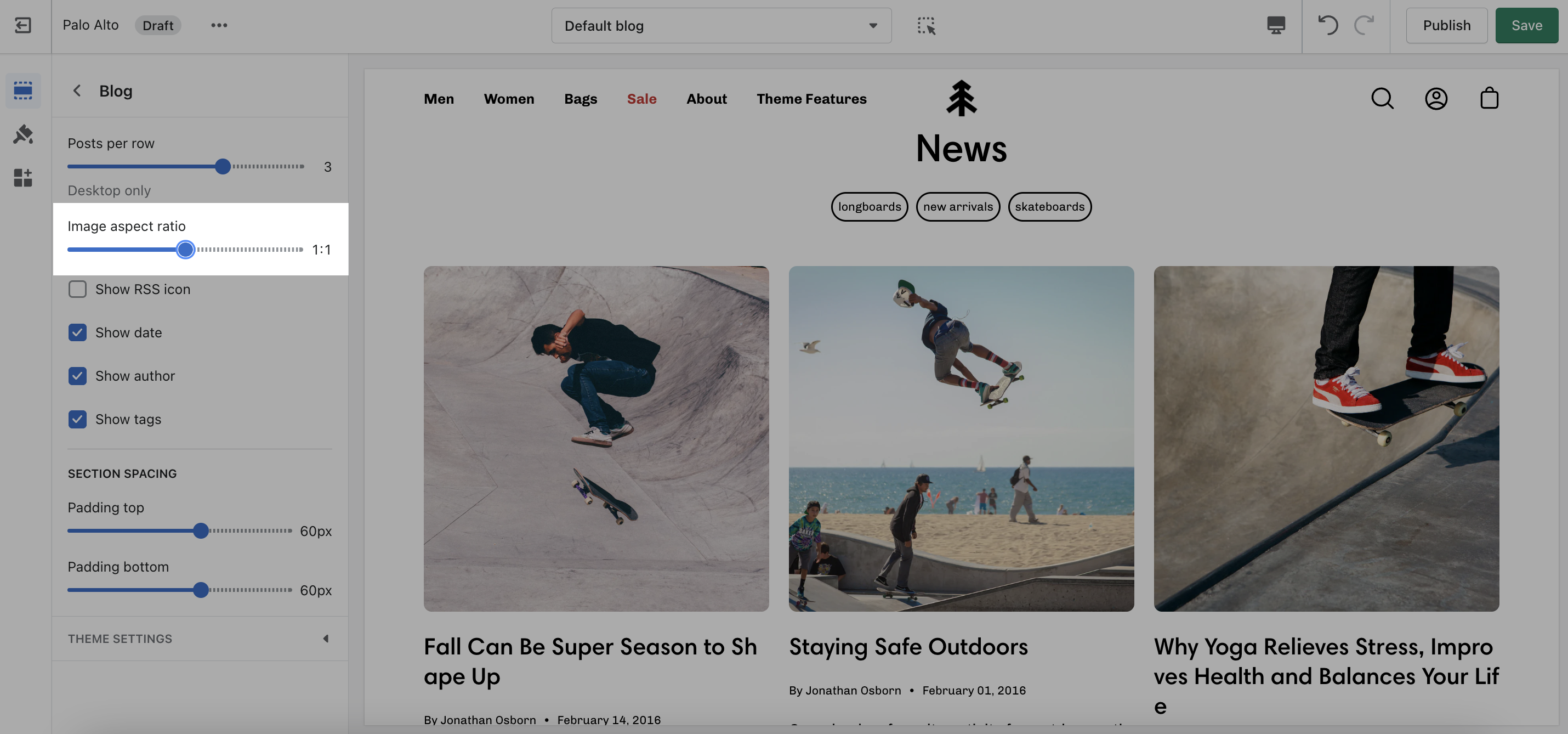Open the Sections panel icon
Image resolution: width=1568 pixels, height=734 pixels.
(x=23, y=91)
